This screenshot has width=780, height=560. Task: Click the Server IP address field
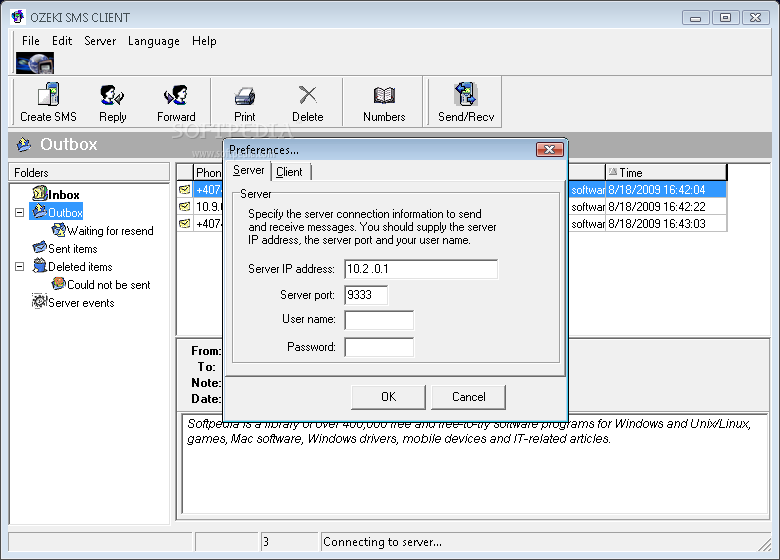(421, 269)
